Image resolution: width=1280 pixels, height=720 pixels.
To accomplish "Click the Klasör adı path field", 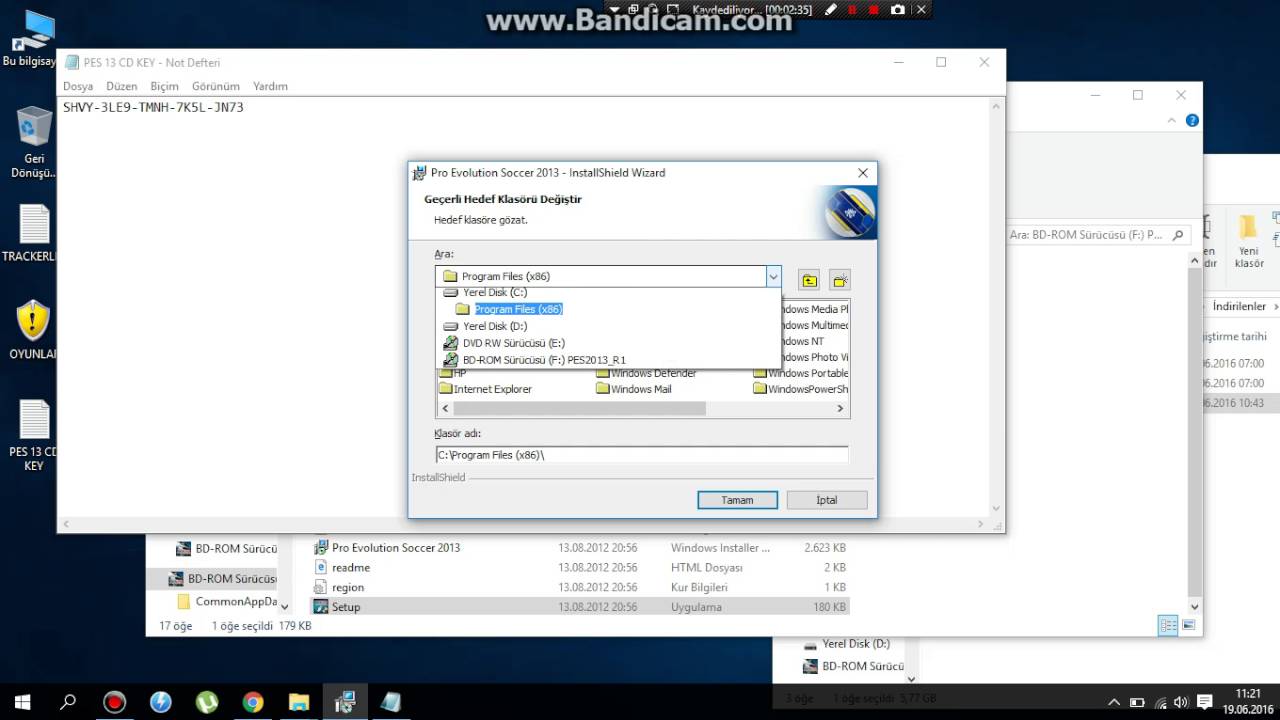I will click(x=641, y=455).
